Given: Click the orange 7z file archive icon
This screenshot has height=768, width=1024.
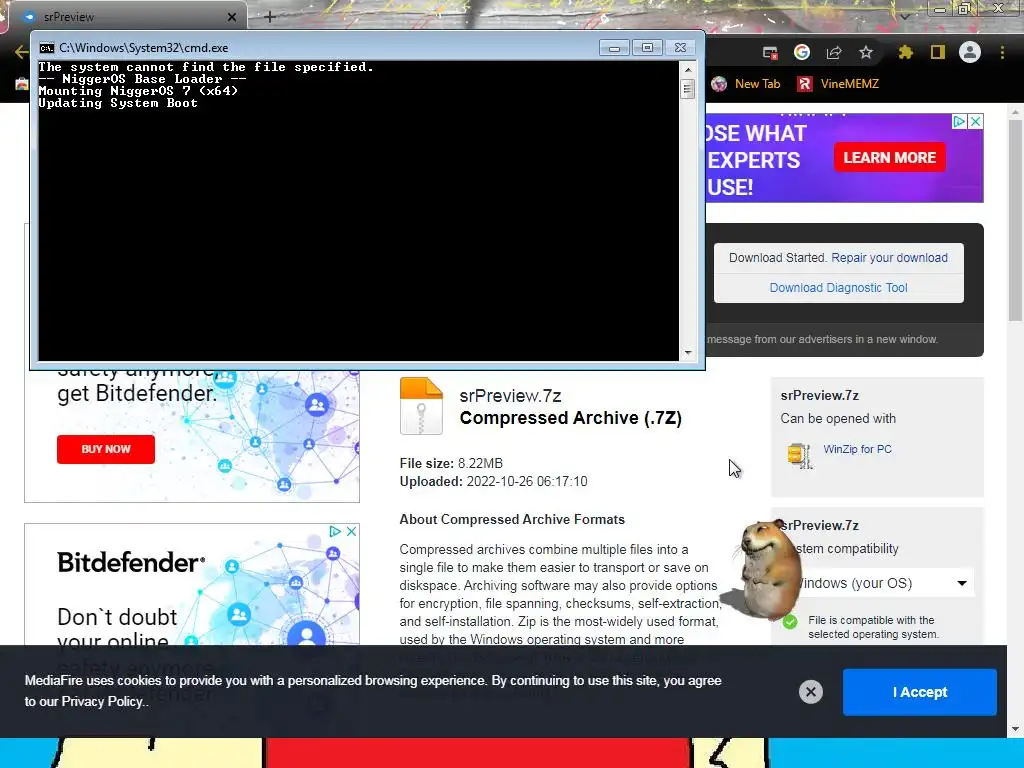Looking at the screenshot, I should click(x=421, y=406).
